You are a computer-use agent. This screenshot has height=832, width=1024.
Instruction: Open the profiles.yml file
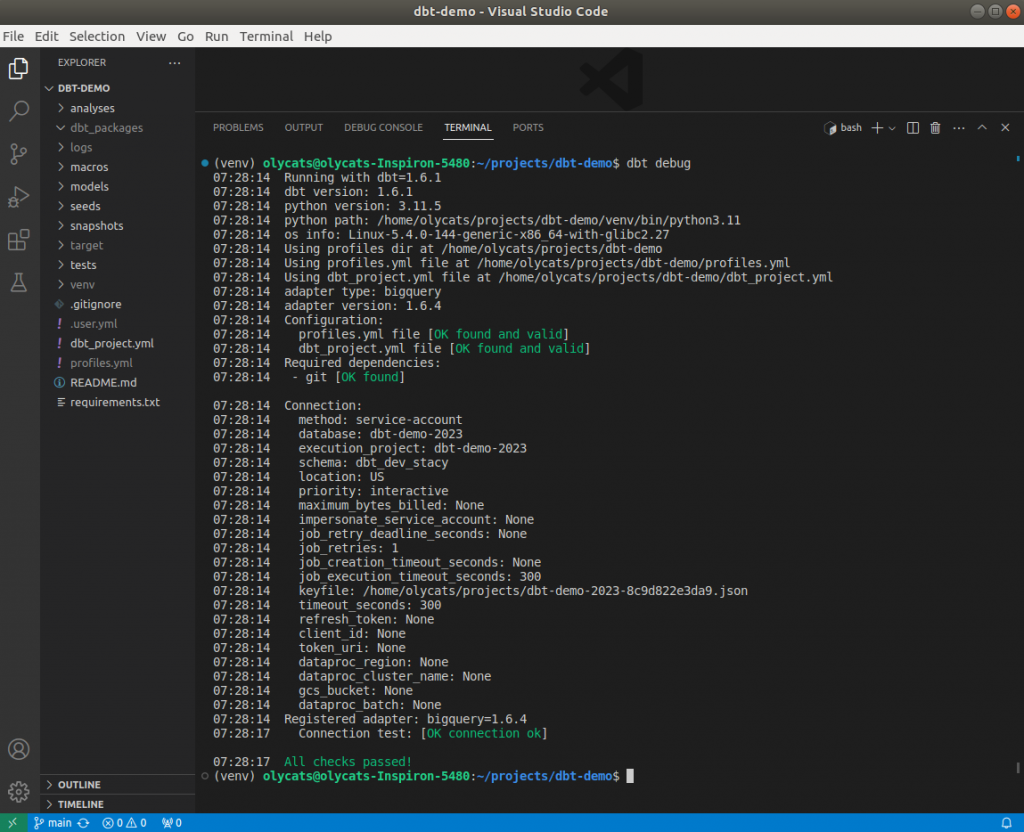(118, 363)
